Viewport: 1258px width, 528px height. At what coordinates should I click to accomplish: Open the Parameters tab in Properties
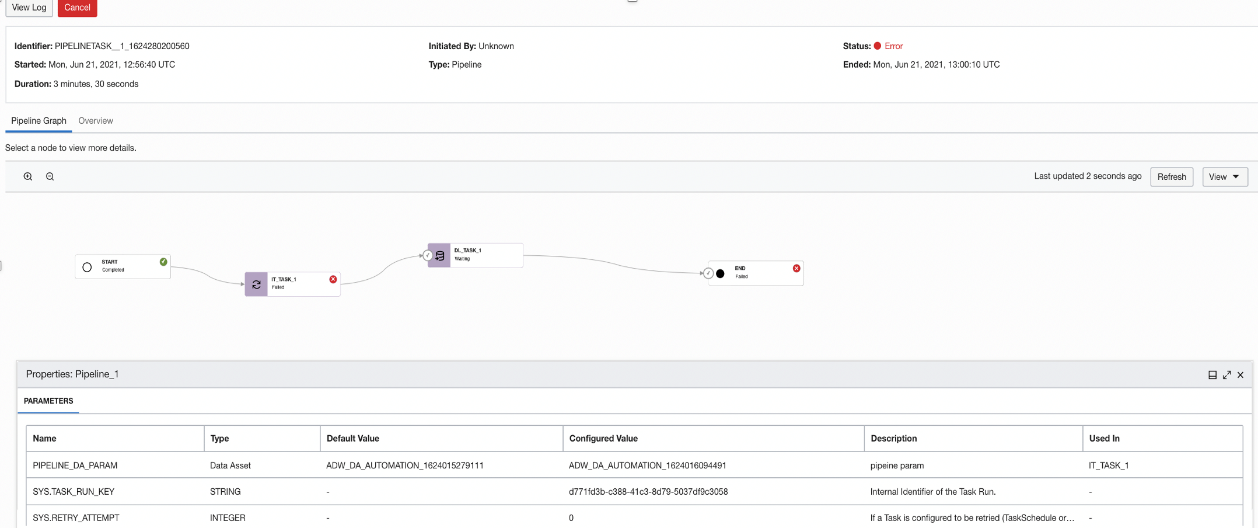tap(48, 401)
